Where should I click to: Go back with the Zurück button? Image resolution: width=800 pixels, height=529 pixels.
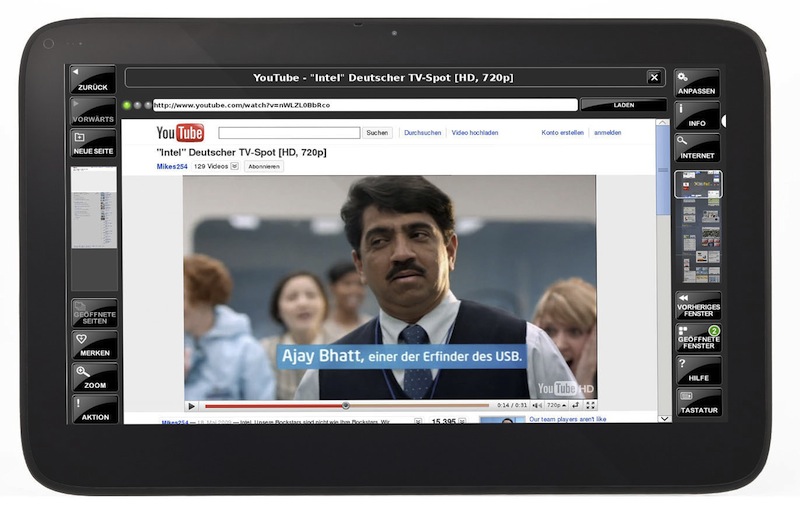click(93, 80)
